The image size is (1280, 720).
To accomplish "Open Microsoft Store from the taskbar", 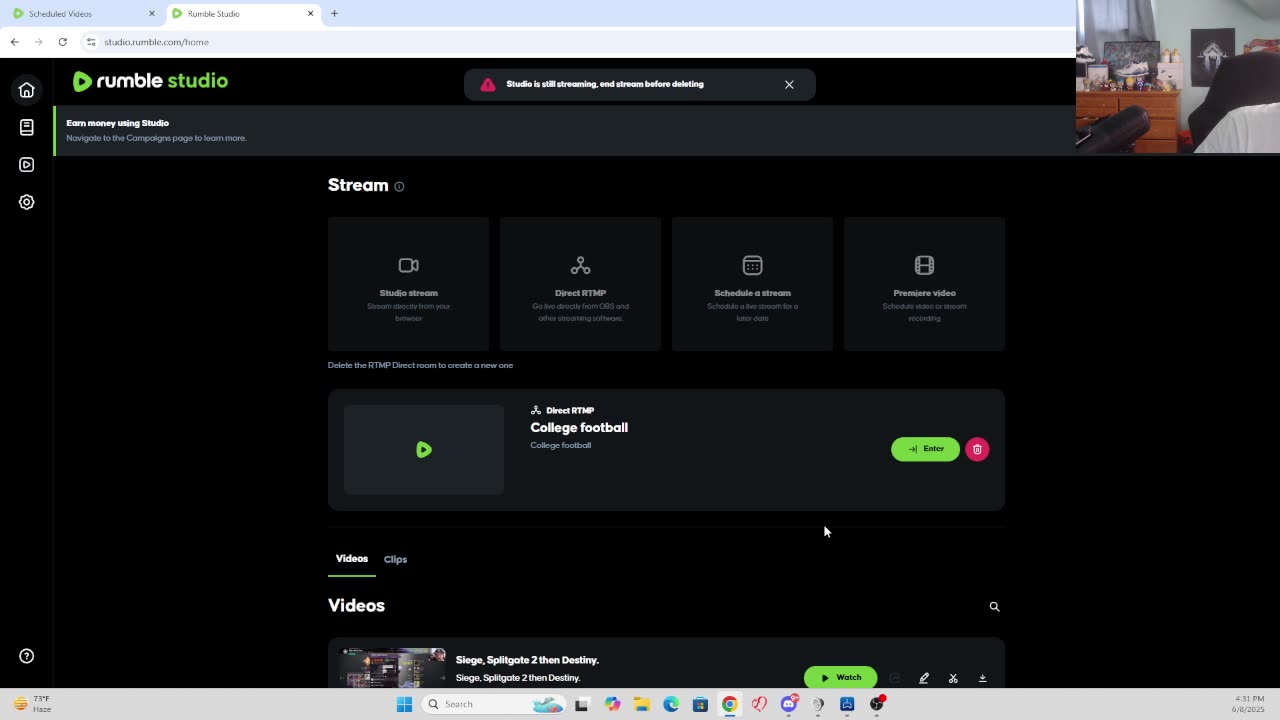I will coord(700,704).
